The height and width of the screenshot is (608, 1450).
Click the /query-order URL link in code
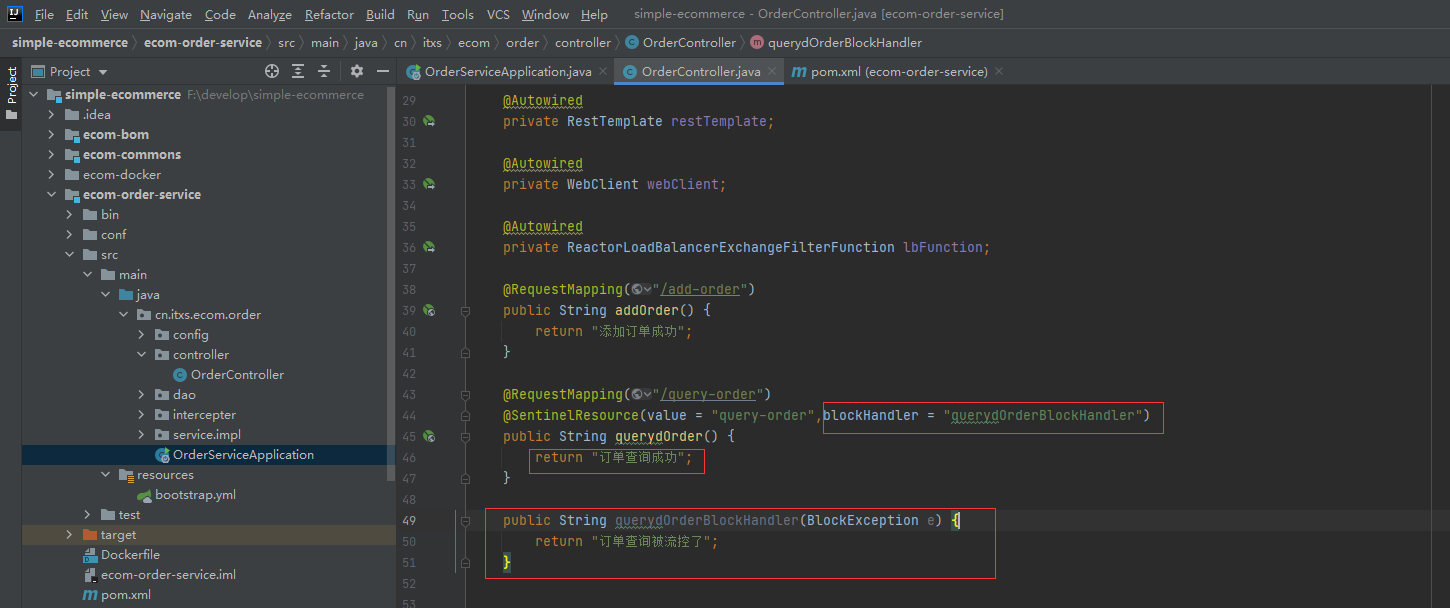point(709,394)
